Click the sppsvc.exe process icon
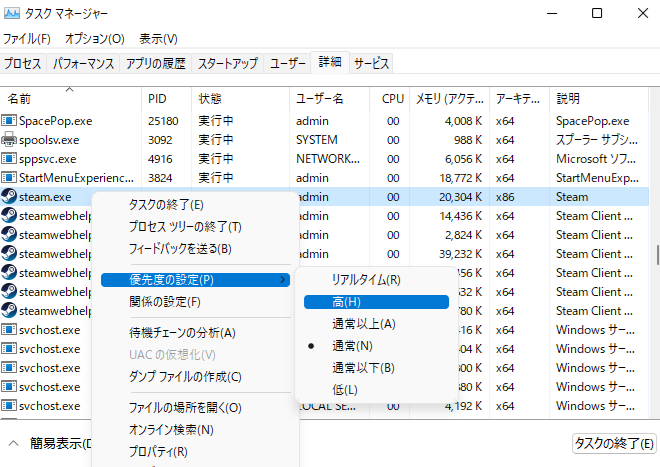Viewport: 660px width, 467px height. 9,159
